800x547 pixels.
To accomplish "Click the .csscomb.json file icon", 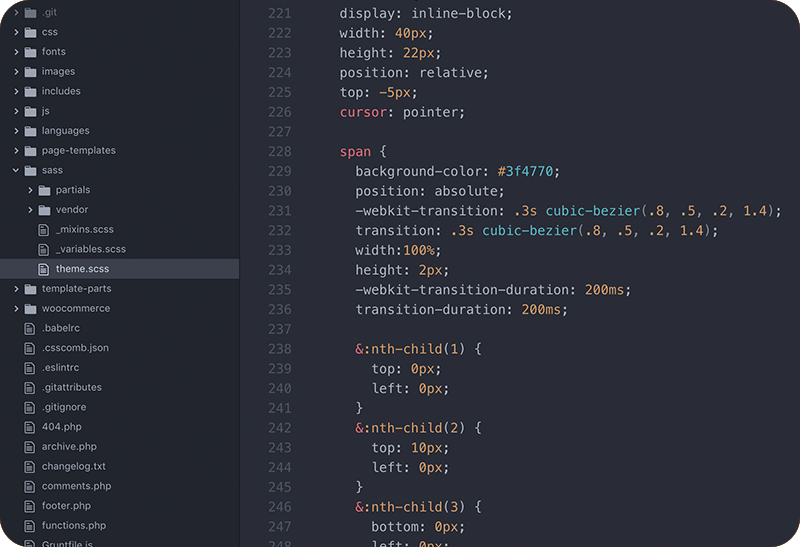I will pos(30,348).
